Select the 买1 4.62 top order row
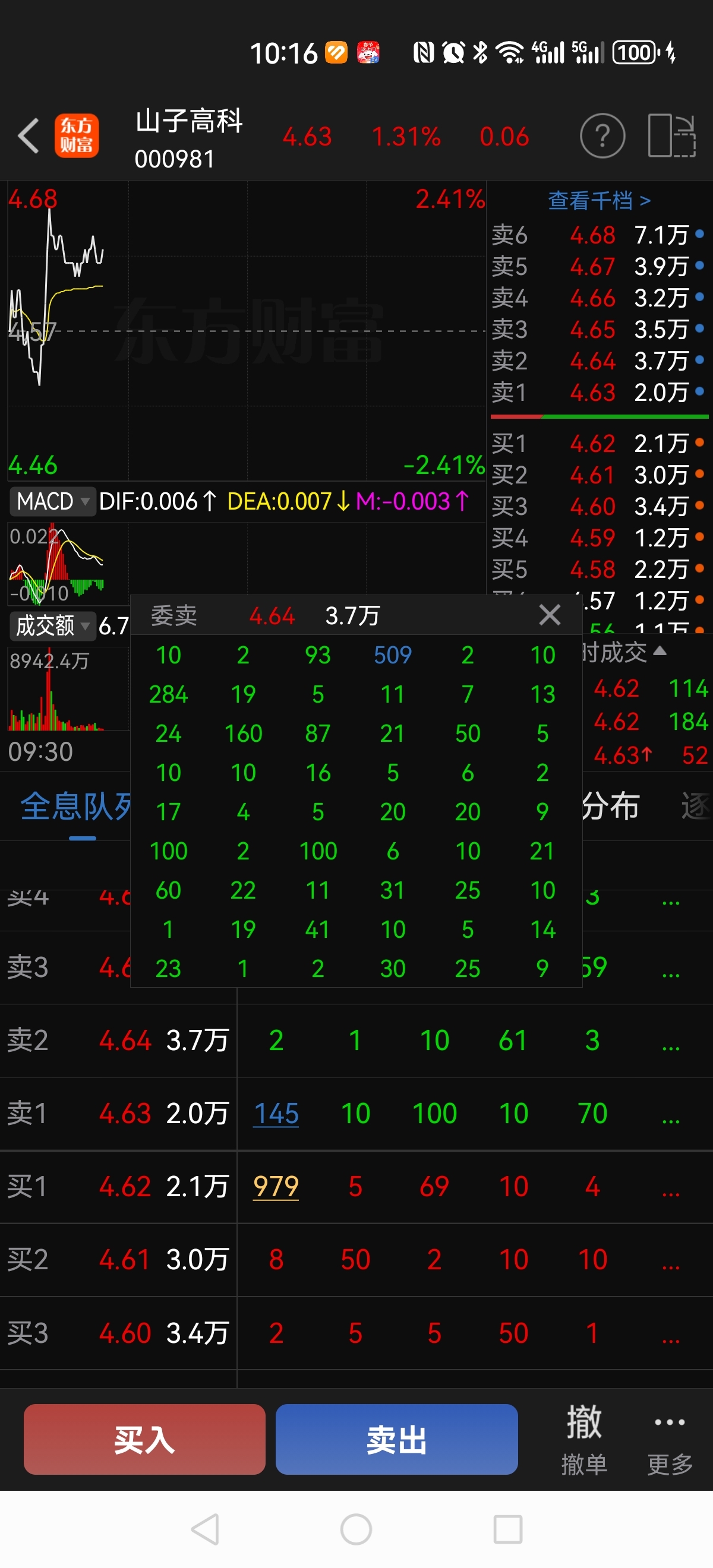The height and width of the screenshot is (1568, 713). pos(599,444)
